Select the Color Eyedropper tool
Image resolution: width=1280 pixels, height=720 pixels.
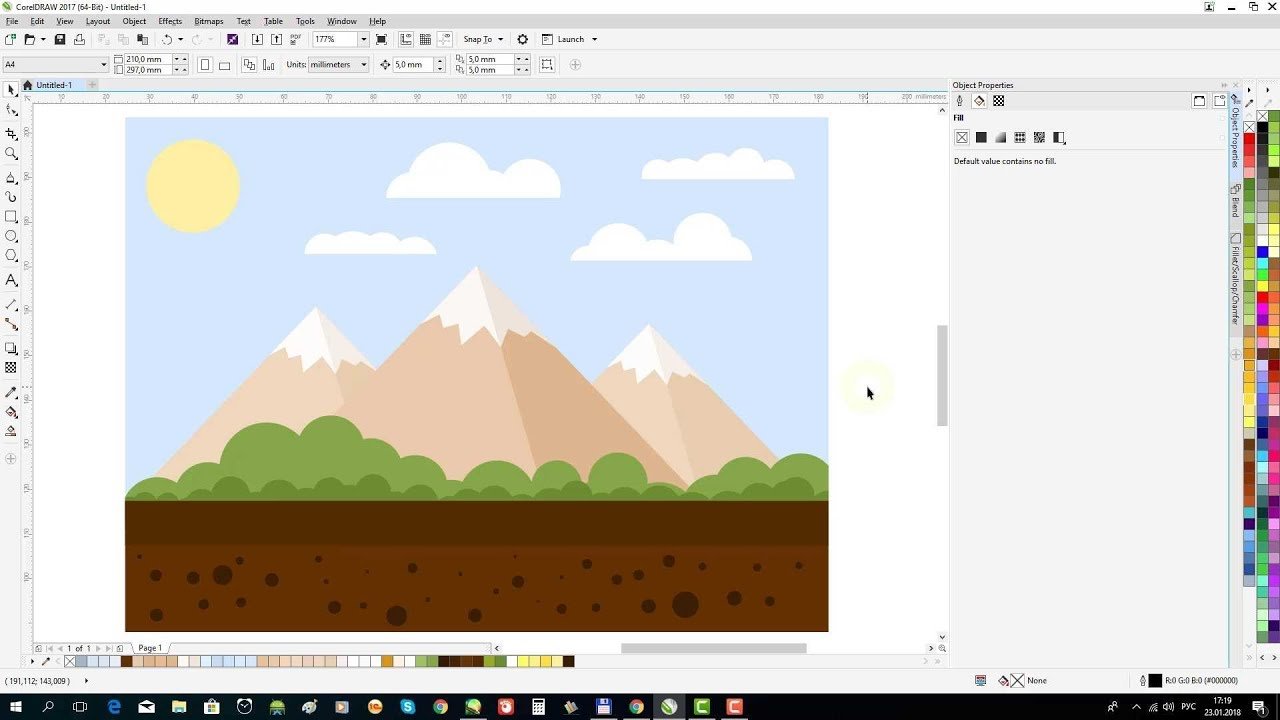(x=11, y=392)
